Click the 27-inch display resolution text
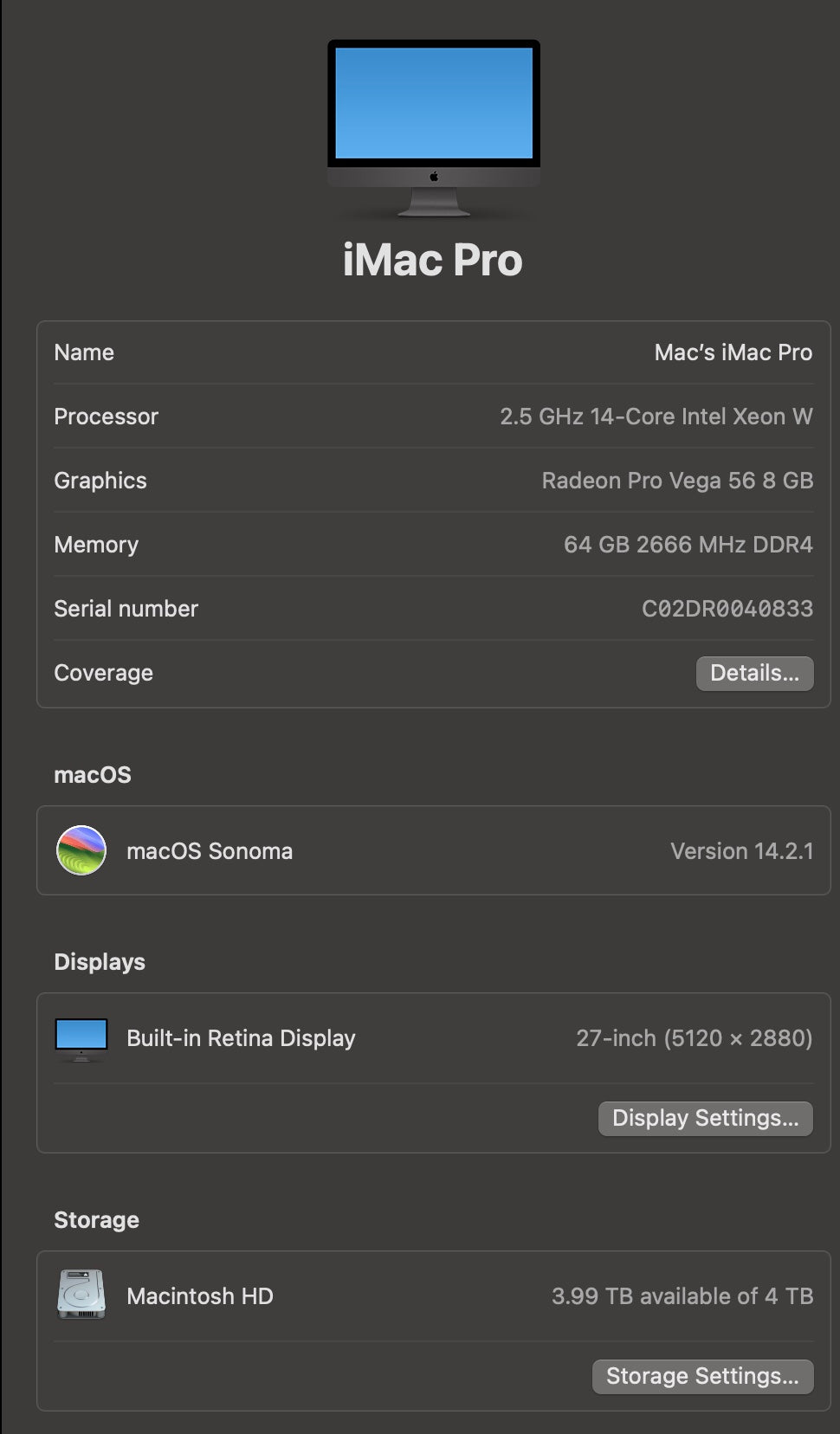840x1434 pixels. click(x=694, y=1038)
